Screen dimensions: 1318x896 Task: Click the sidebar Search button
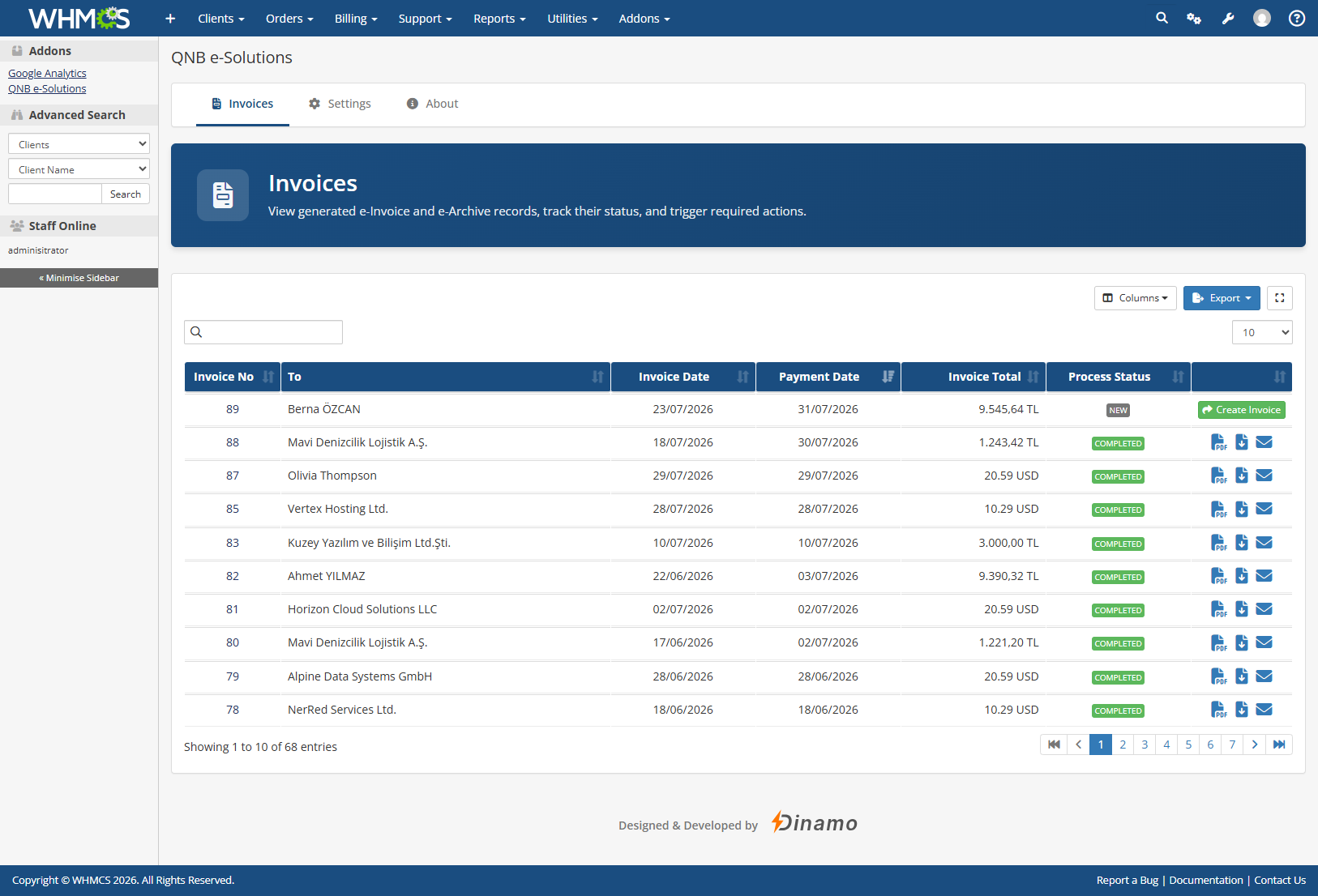coord(126,194)
